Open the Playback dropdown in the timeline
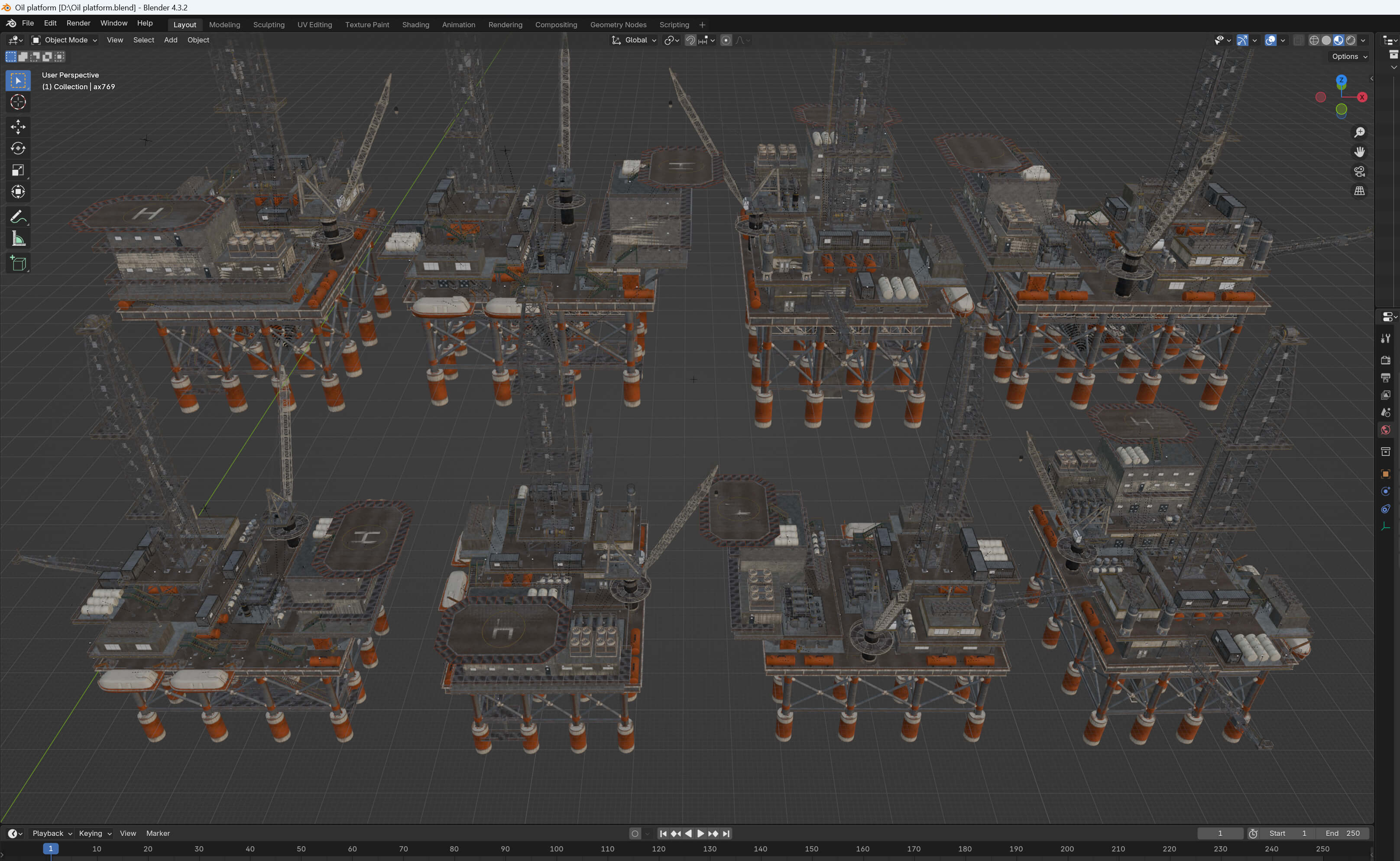 pyautogui.click(x=52, y=833)
